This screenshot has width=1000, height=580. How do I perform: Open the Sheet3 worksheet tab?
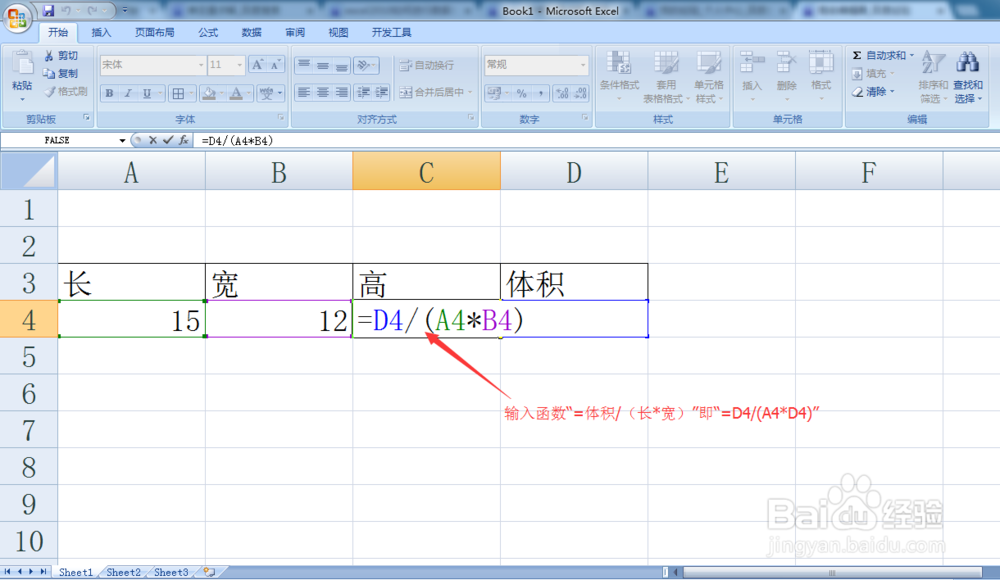coord(171,572)
